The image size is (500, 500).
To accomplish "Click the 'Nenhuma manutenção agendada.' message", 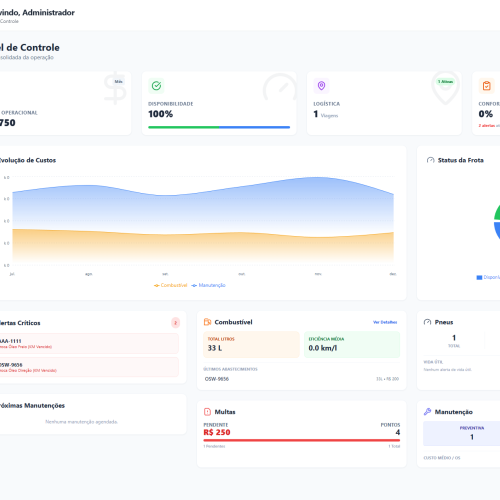I will 81,422.
